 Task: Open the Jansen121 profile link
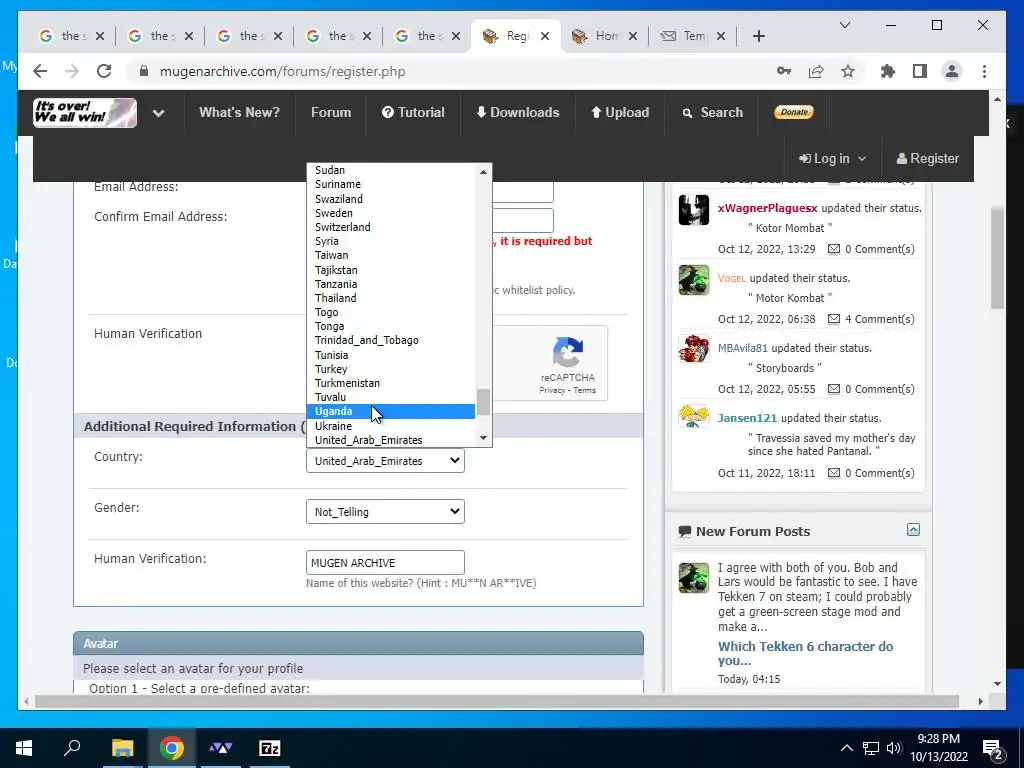[x=747, y=418]
